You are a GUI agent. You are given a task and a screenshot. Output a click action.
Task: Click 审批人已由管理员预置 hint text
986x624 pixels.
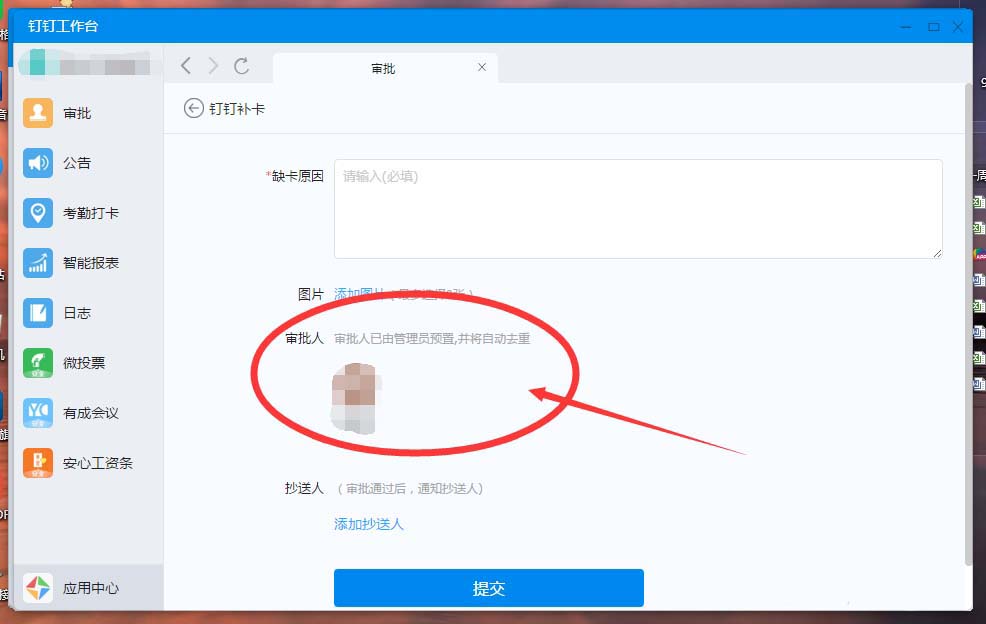432,338
